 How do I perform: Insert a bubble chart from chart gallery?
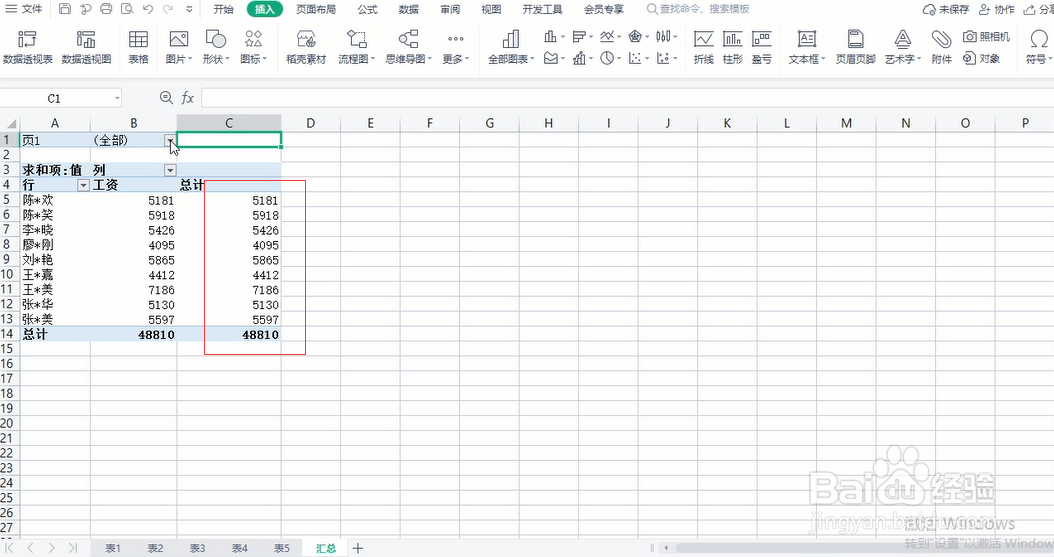[666, 58]
